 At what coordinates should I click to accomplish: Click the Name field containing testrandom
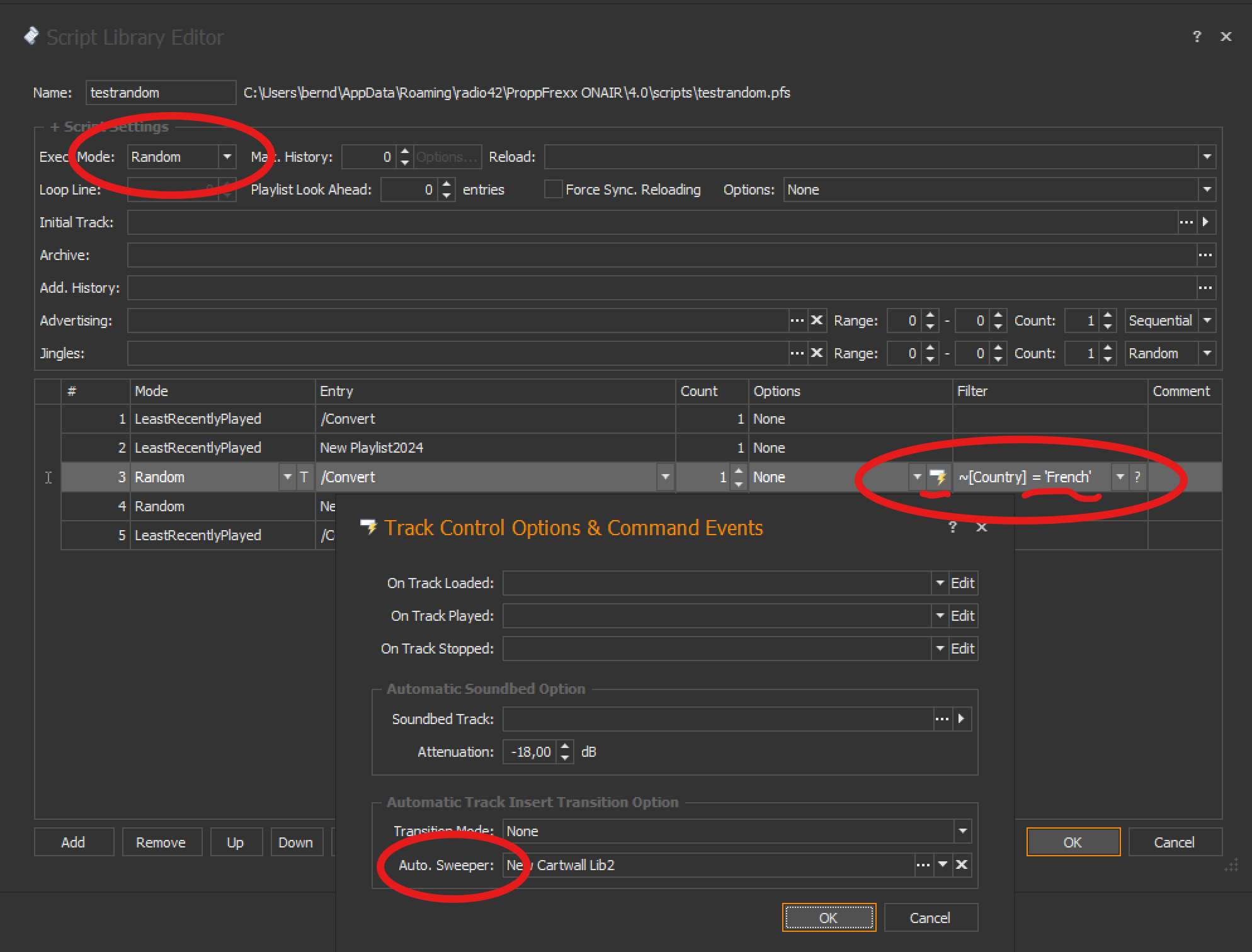pos(161,93)
